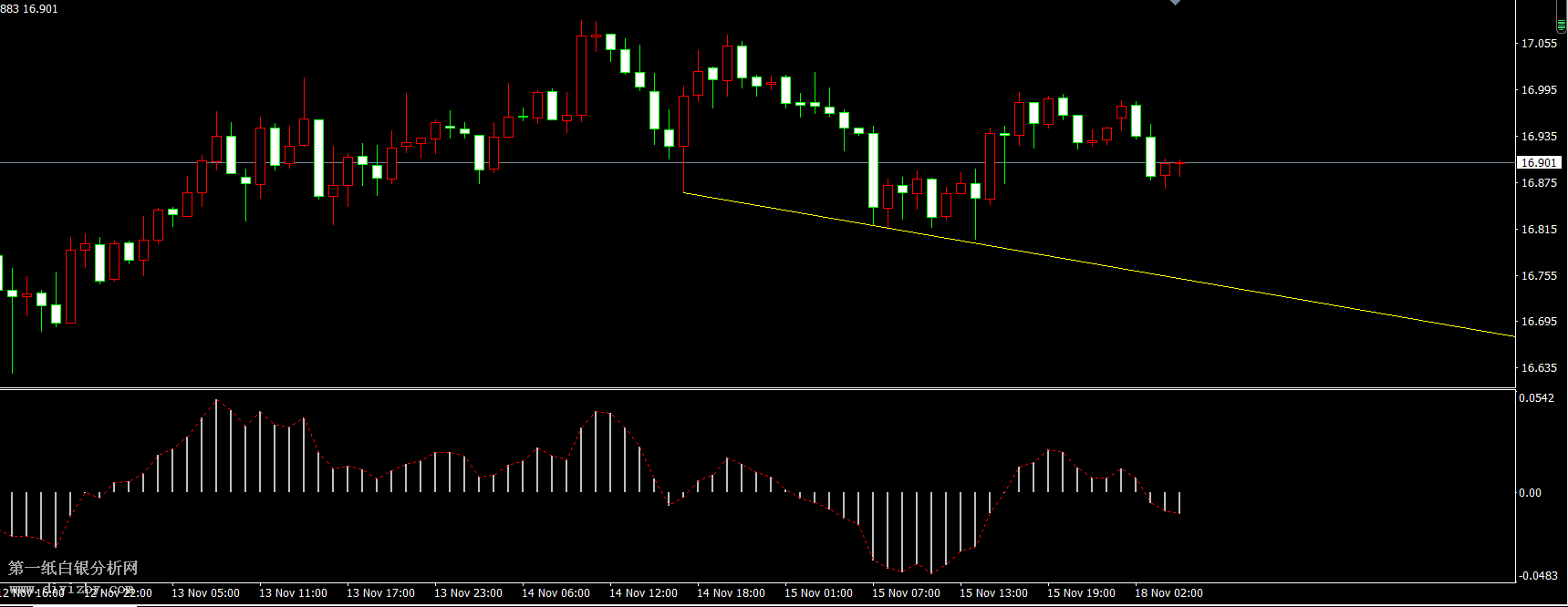Click the 13 Nov 23:00 time label

(x=468, y=593)
